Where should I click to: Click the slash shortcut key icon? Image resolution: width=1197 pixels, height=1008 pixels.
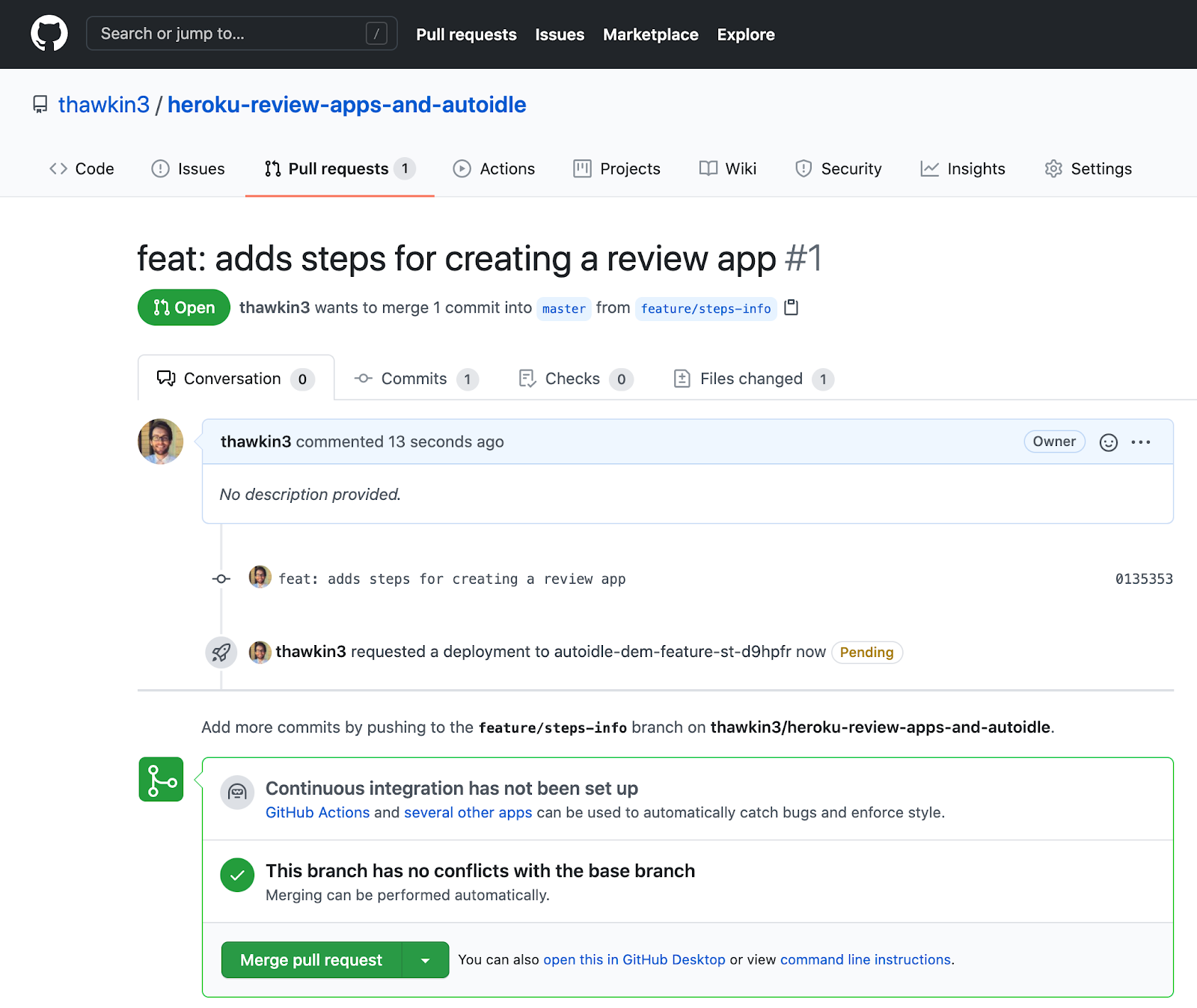376,34
